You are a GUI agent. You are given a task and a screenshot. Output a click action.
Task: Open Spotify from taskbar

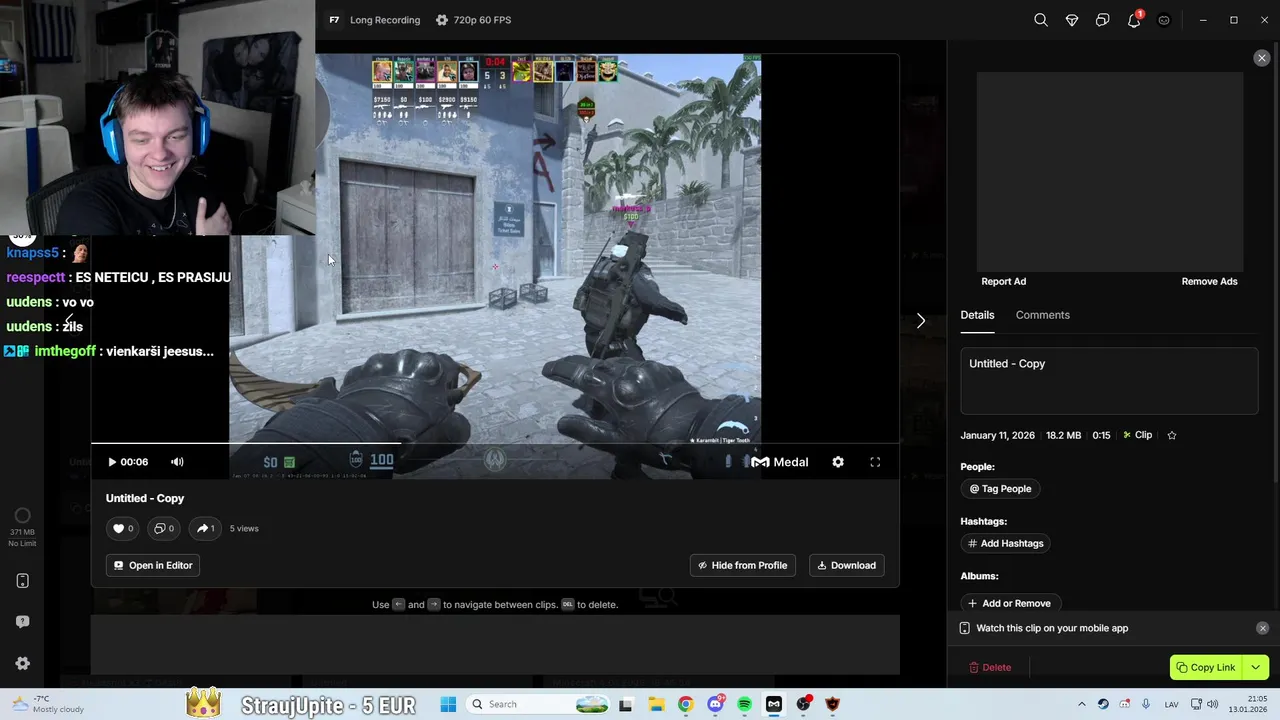744,704
